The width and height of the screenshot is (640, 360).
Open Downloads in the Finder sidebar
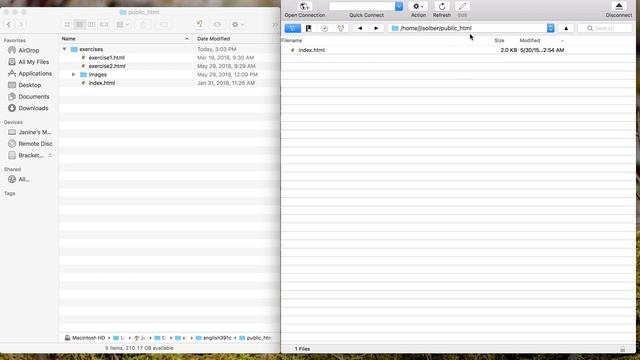tap(33, 108)
